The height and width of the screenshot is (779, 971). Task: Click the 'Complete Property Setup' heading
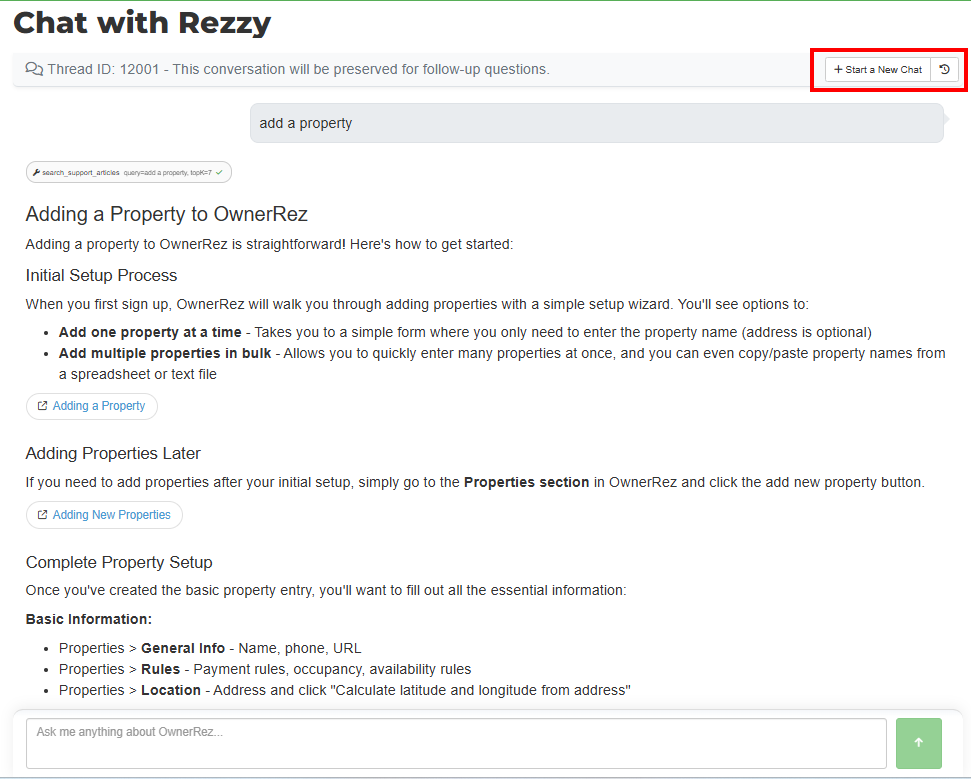[x=119, y=562]
